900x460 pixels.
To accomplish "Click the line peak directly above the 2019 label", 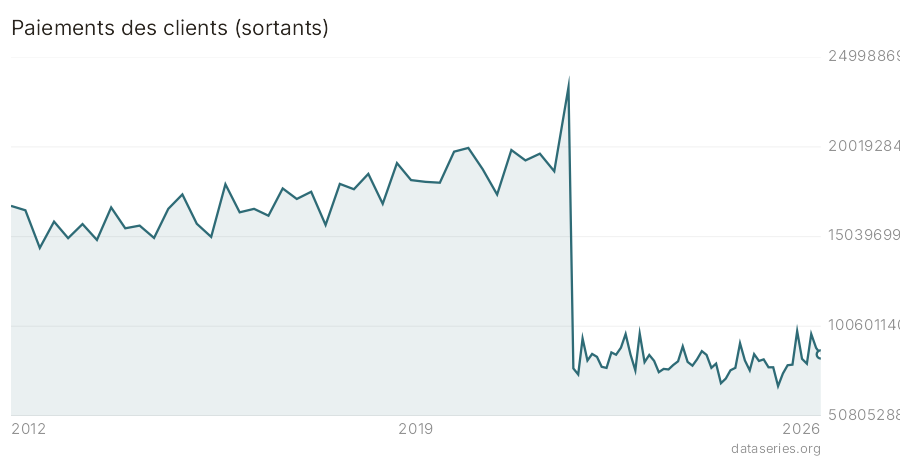I will click(x=397, y=163).
